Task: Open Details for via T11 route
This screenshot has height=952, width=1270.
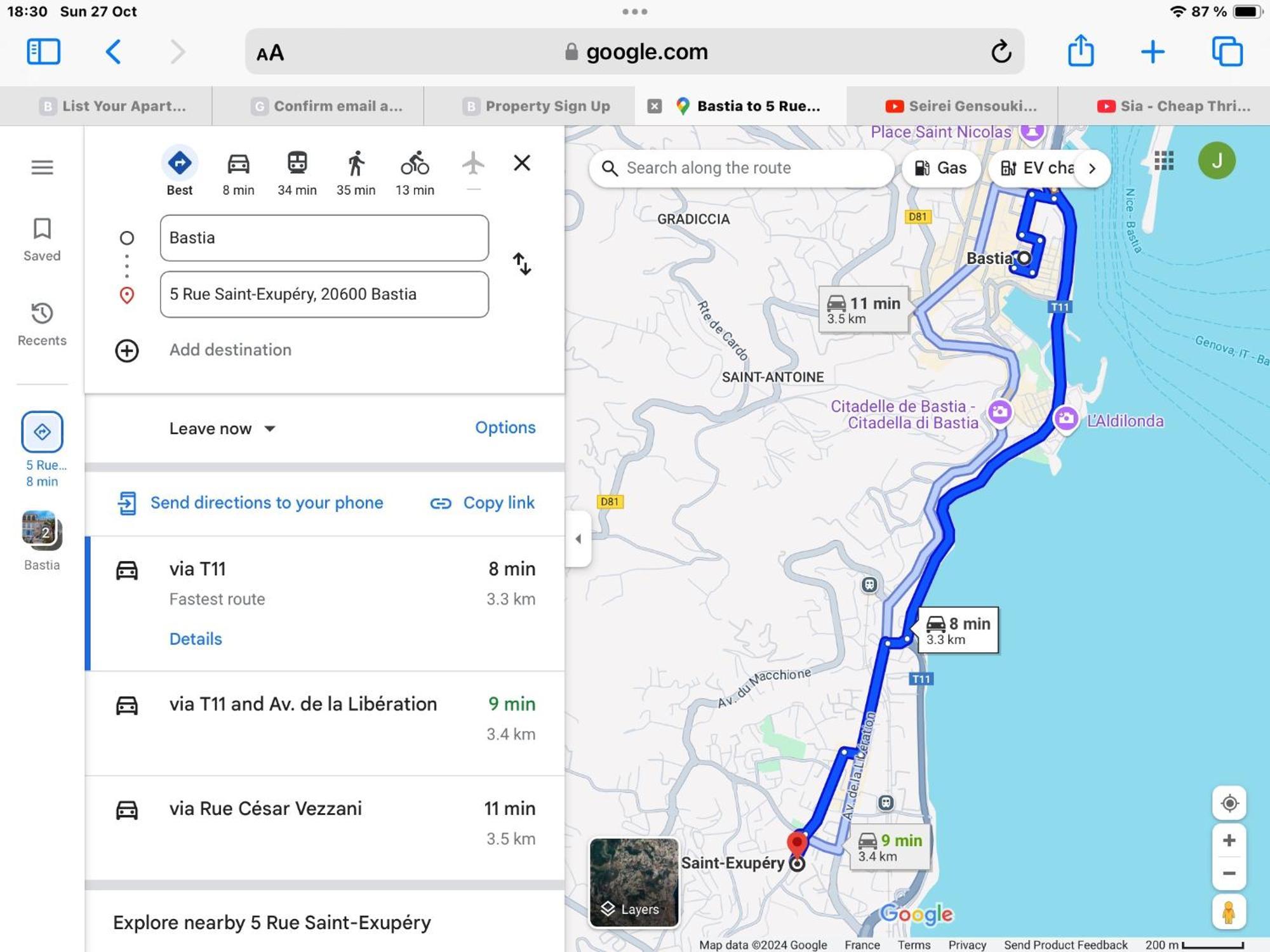Action: click(x=196, y=639)
